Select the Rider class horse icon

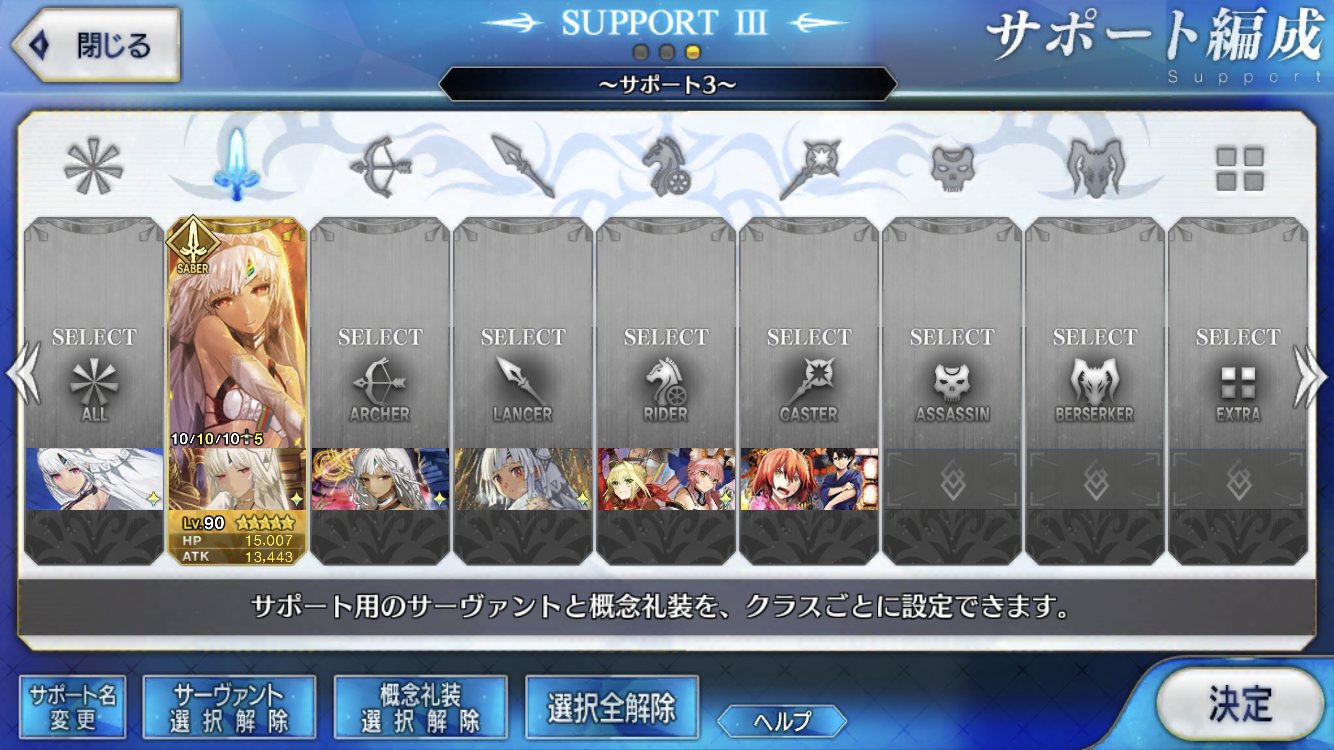pos(665,166)
